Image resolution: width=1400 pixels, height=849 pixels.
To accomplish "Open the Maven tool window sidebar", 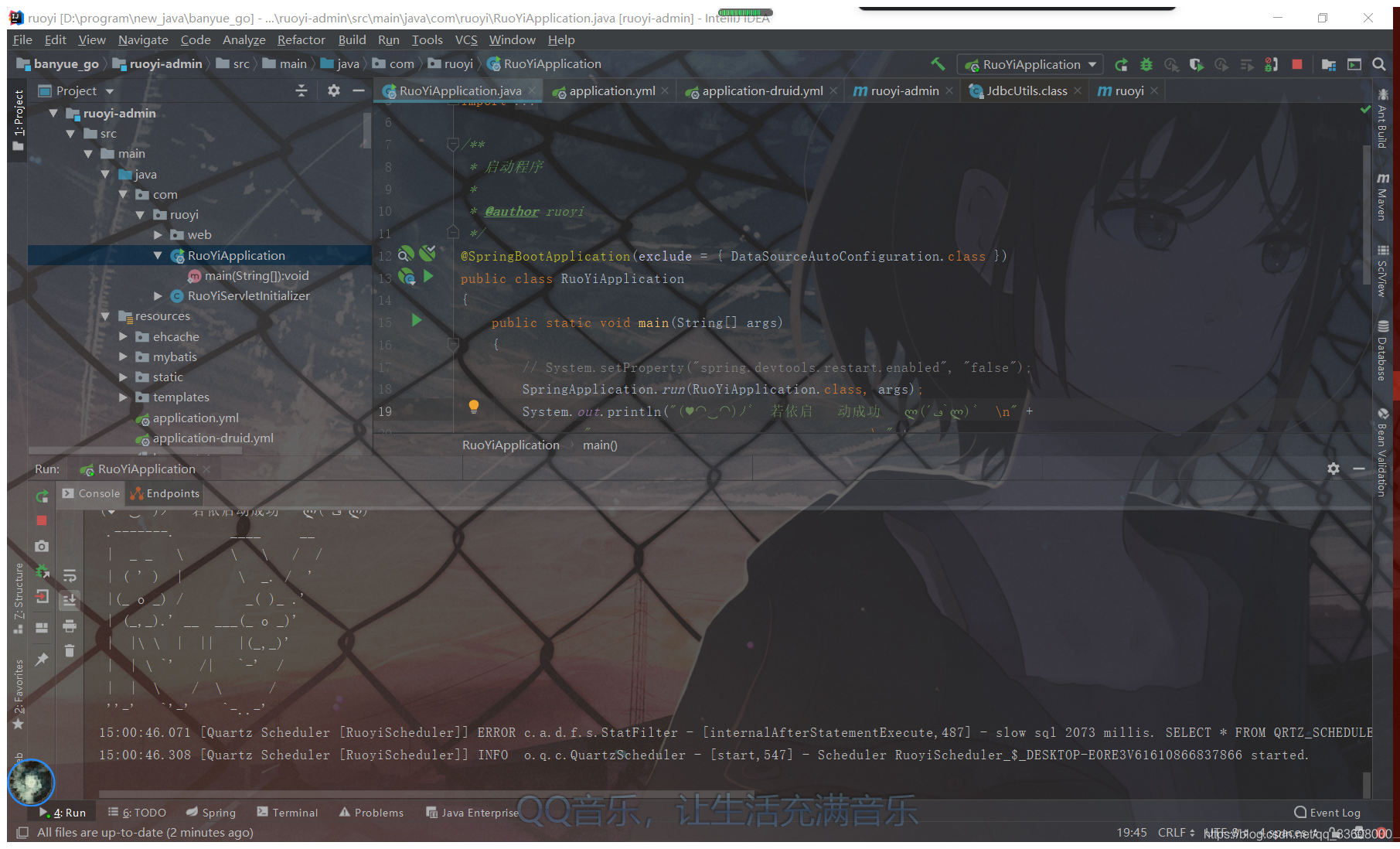I will [x=1382, y=196].
